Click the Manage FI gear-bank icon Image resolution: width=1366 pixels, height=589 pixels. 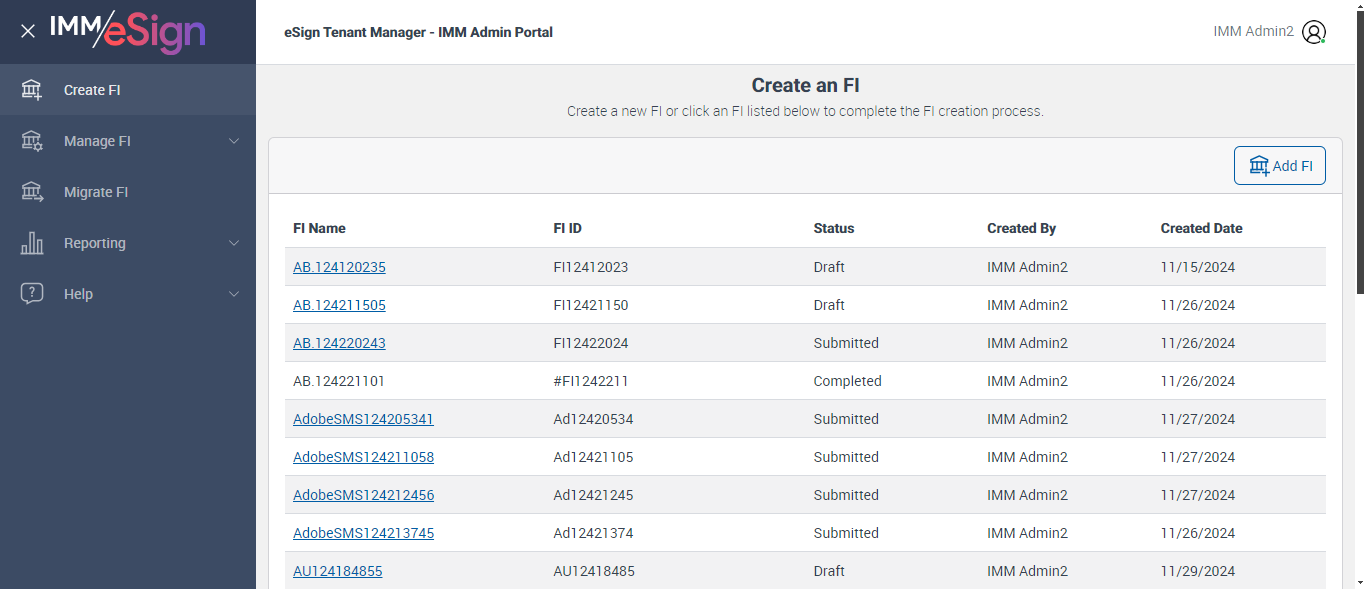pyautogui.click(x=32, y=141)
